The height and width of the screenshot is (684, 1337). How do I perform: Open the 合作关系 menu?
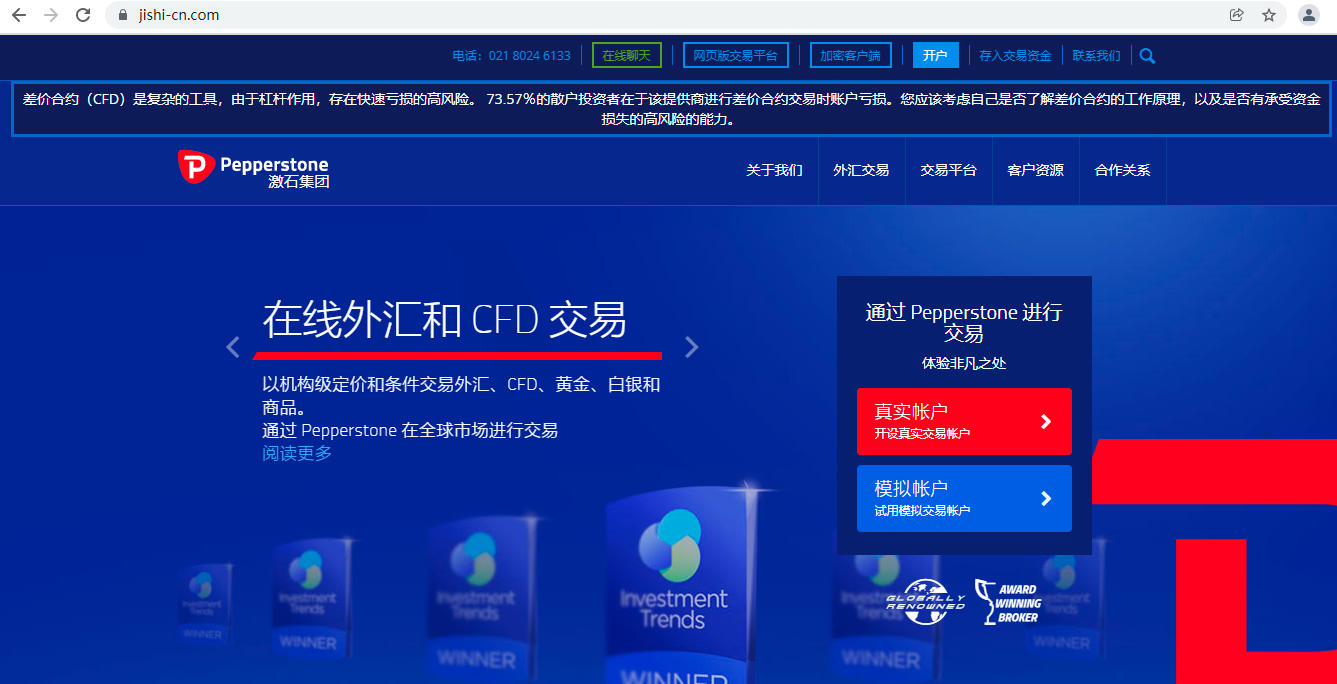click(x=1122, y=170)
